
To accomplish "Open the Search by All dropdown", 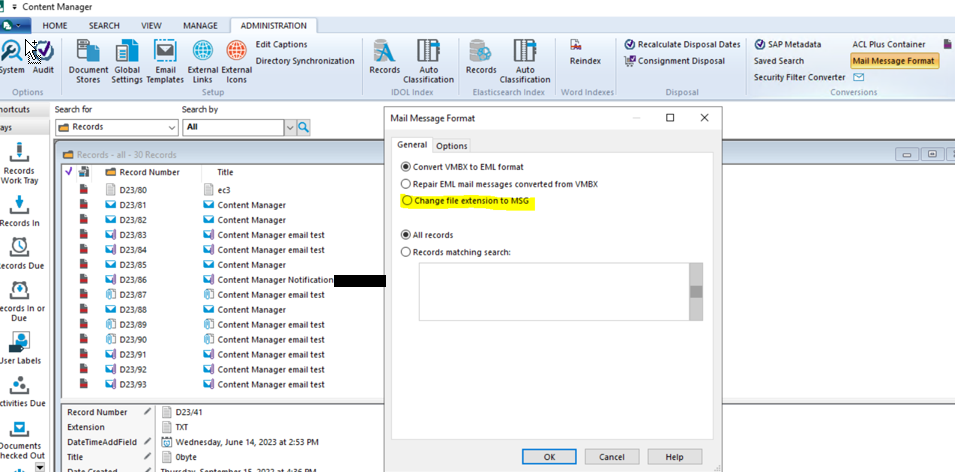I will coord(290,128).
